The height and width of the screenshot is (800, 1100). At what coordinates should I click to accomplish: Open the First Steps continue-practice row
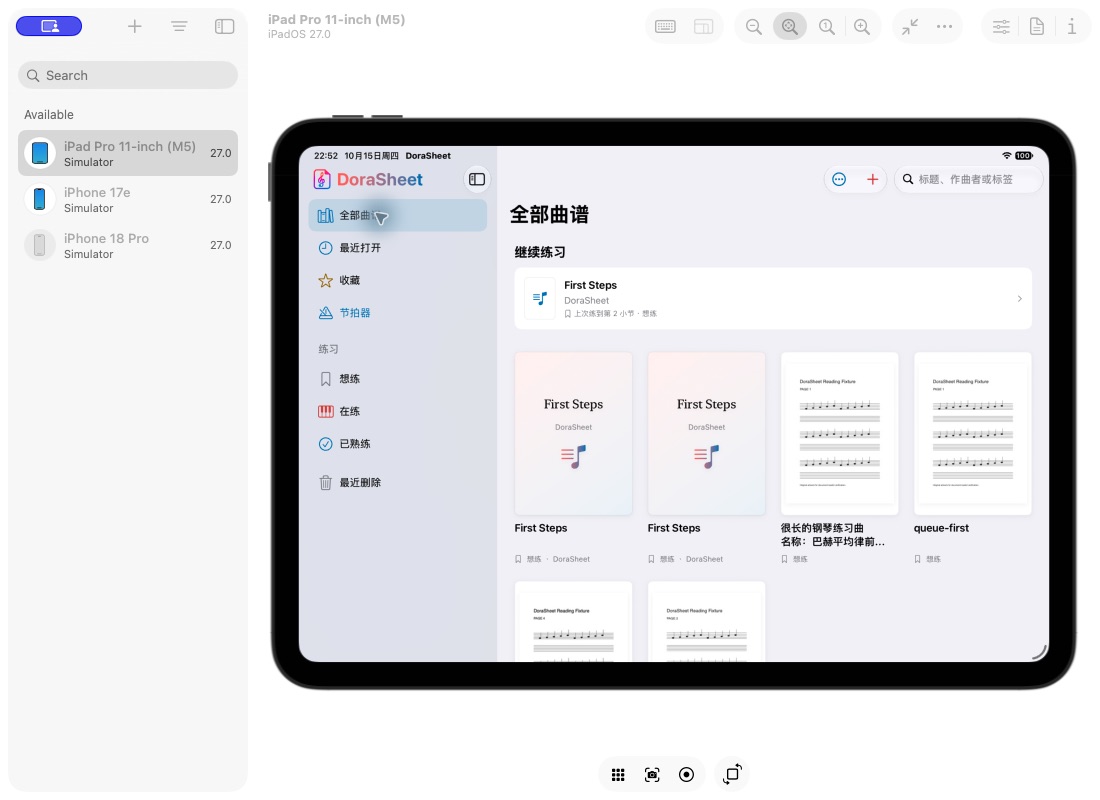pos(773,298)
